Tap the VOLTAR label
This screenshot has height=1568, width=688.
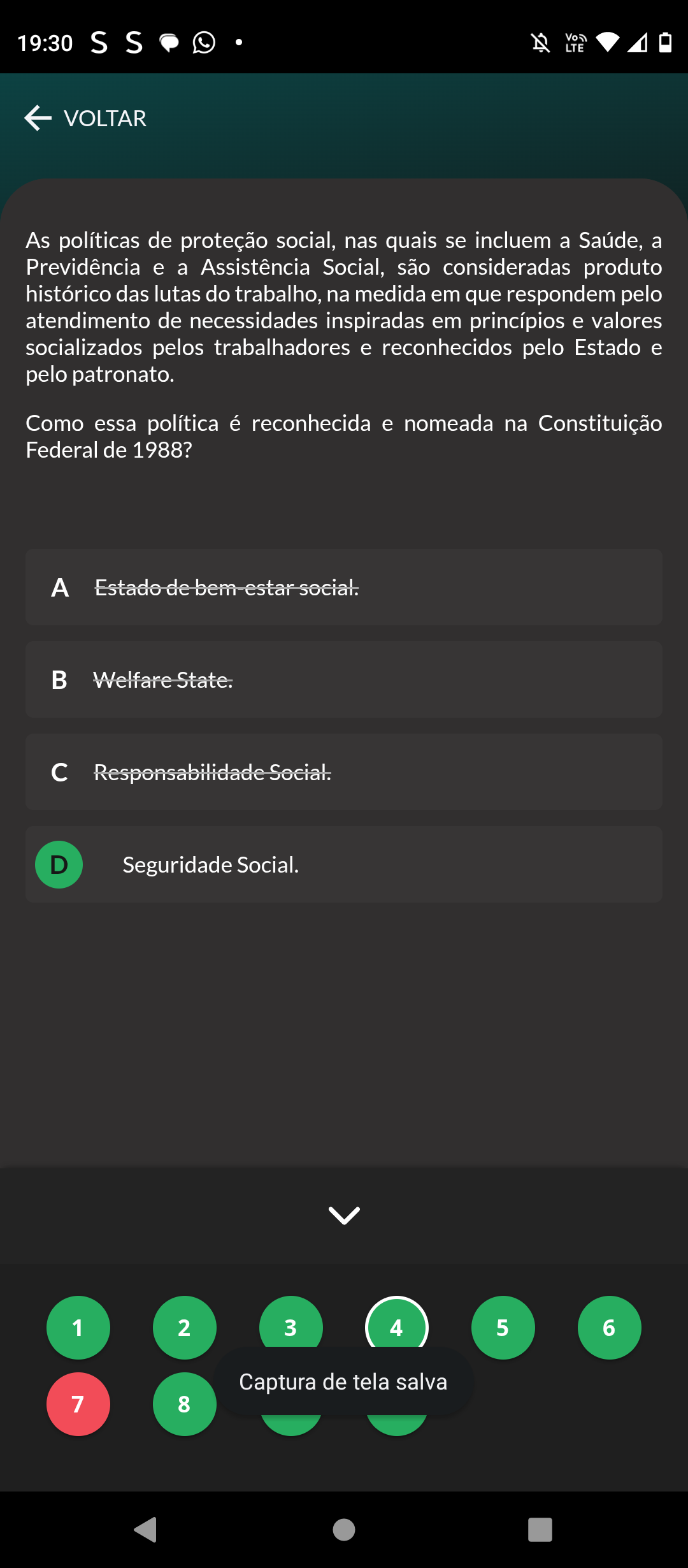[x=105, y=119]
